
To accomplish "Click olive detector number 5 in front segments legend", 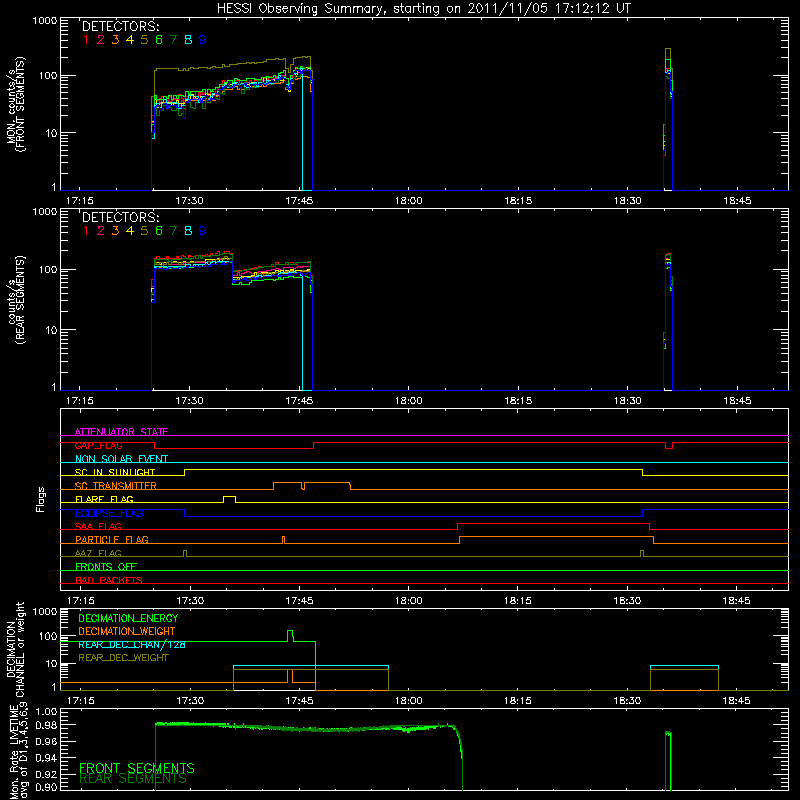I will pos(144,40).
